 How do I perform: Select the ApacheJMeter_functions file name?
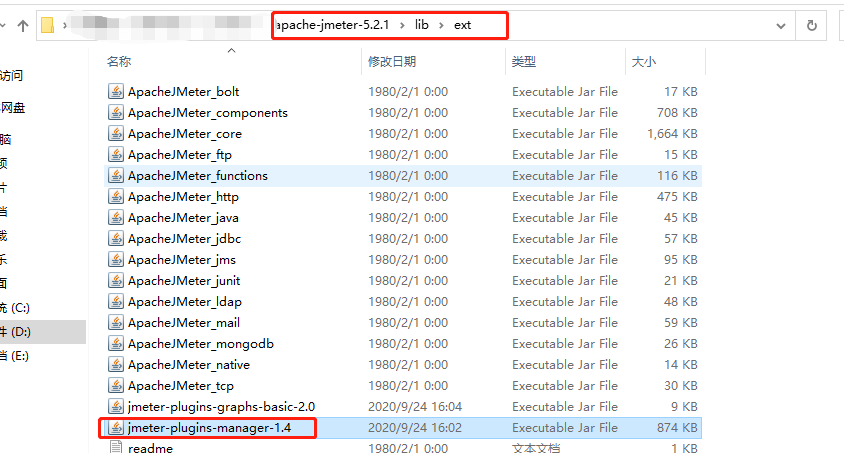[x=198, y=175]
